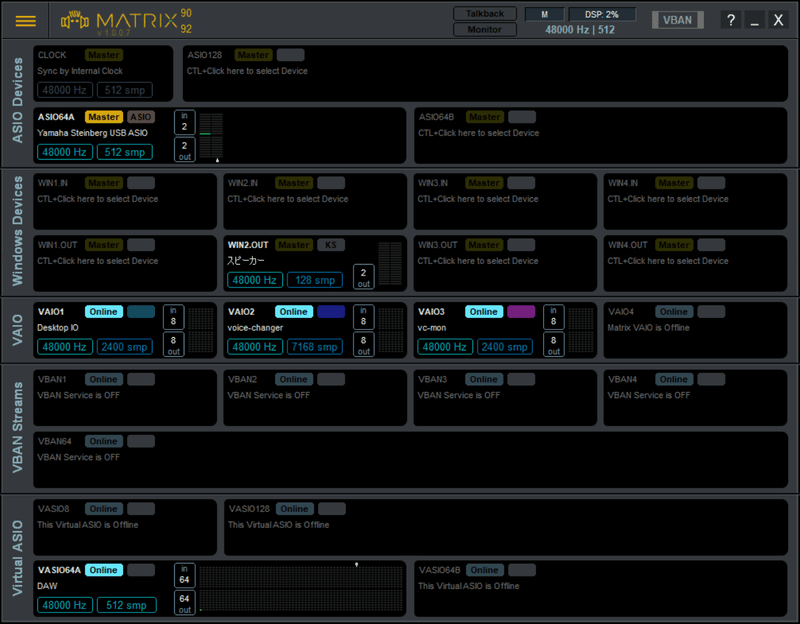Viewport: 800px width, 624px height.
Task: Click WIN2.OUT out 2 channel box
Action: [363, 277]
